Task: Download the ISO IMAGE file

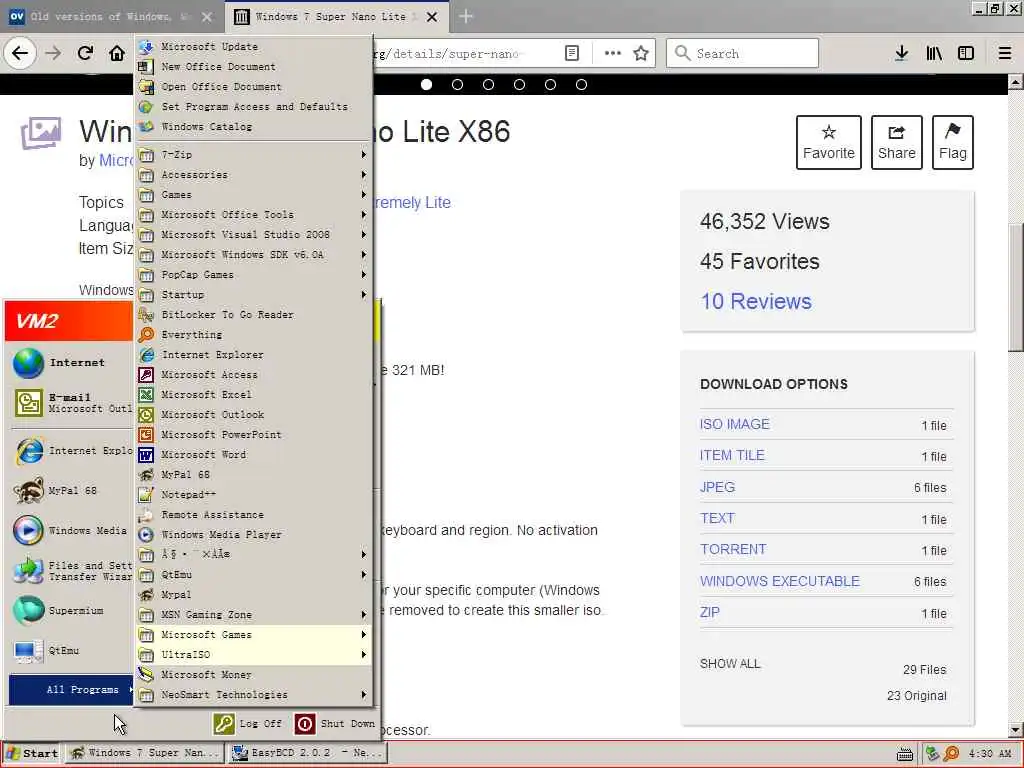Action: (x=735, y=424)
